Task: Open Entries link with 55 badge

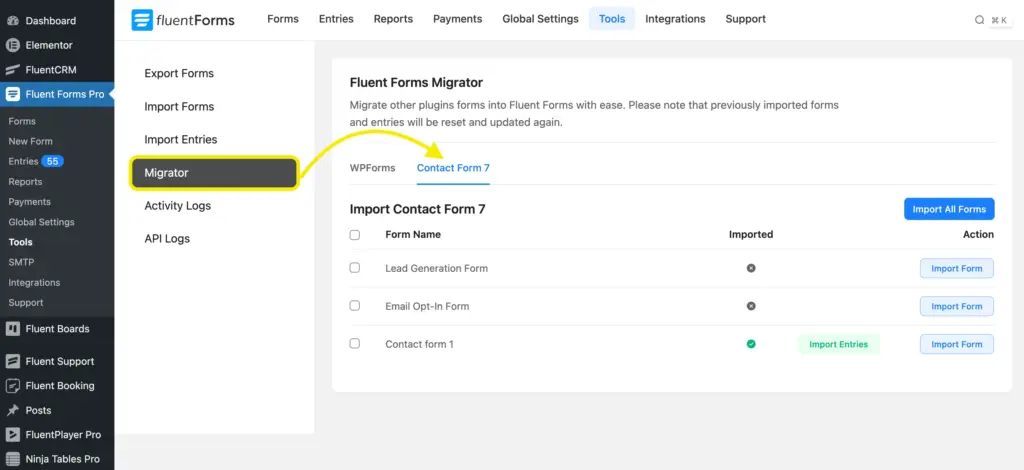Action: click(36, 161)
